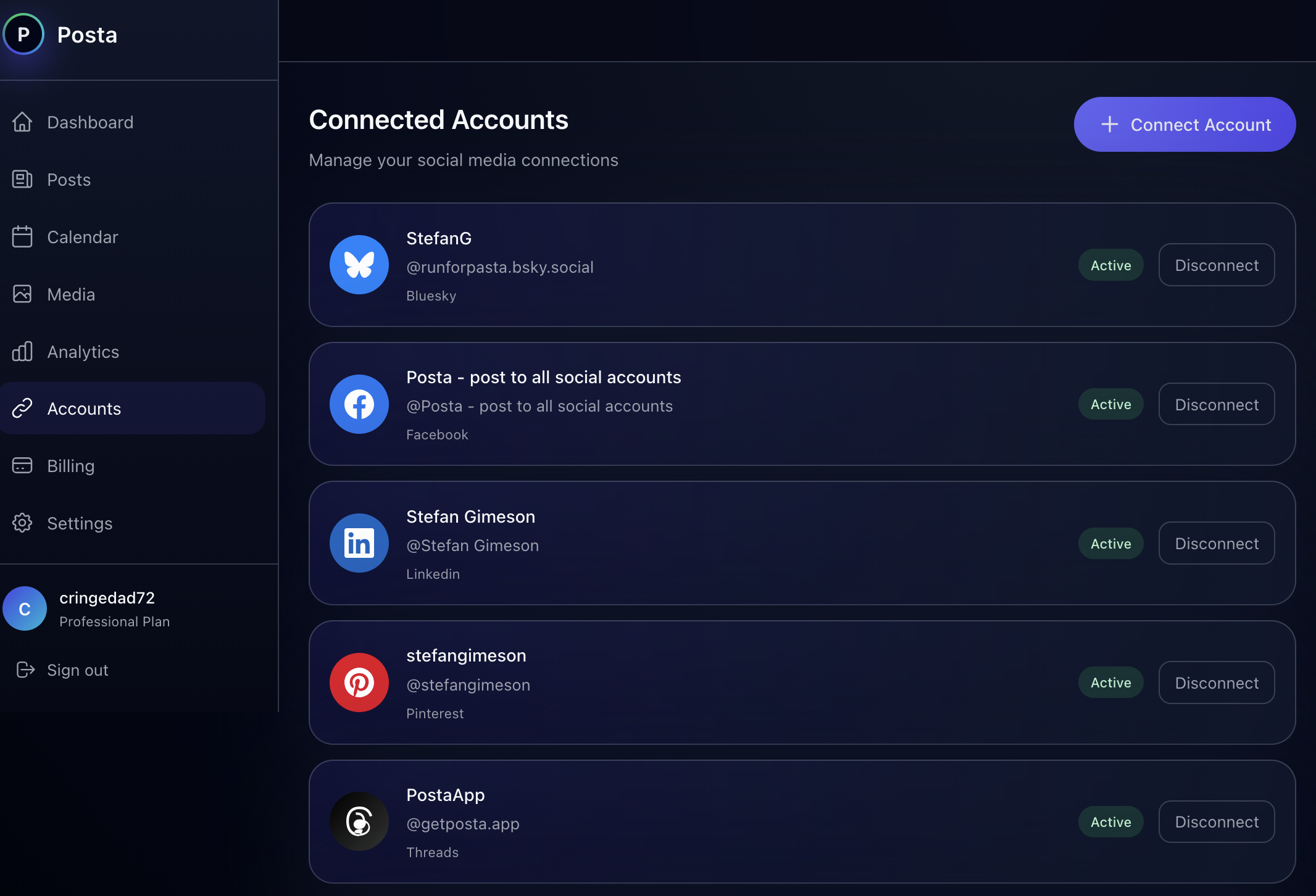Screen dimensions: 1316x896
Task: Click the cringedad72 avatar circle
Action: pyautogui.click(x=25, y=609)
